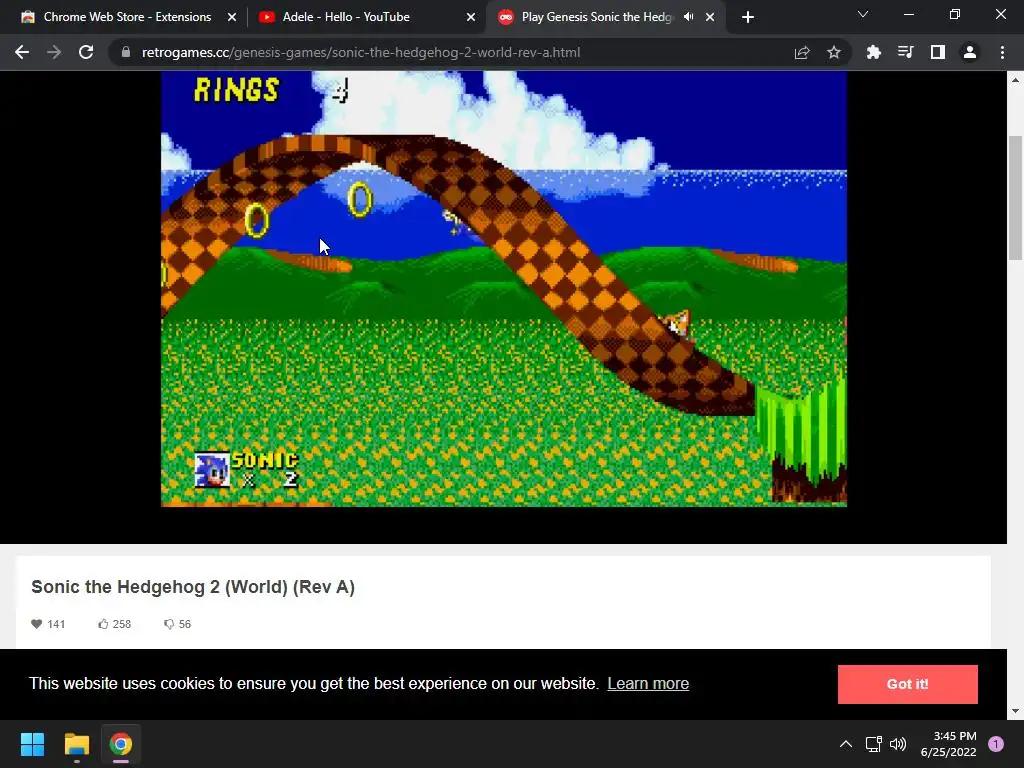Click the page vertical scrollbar thumb
The height and width of the screenshot is (768, 1024).
1016,198
